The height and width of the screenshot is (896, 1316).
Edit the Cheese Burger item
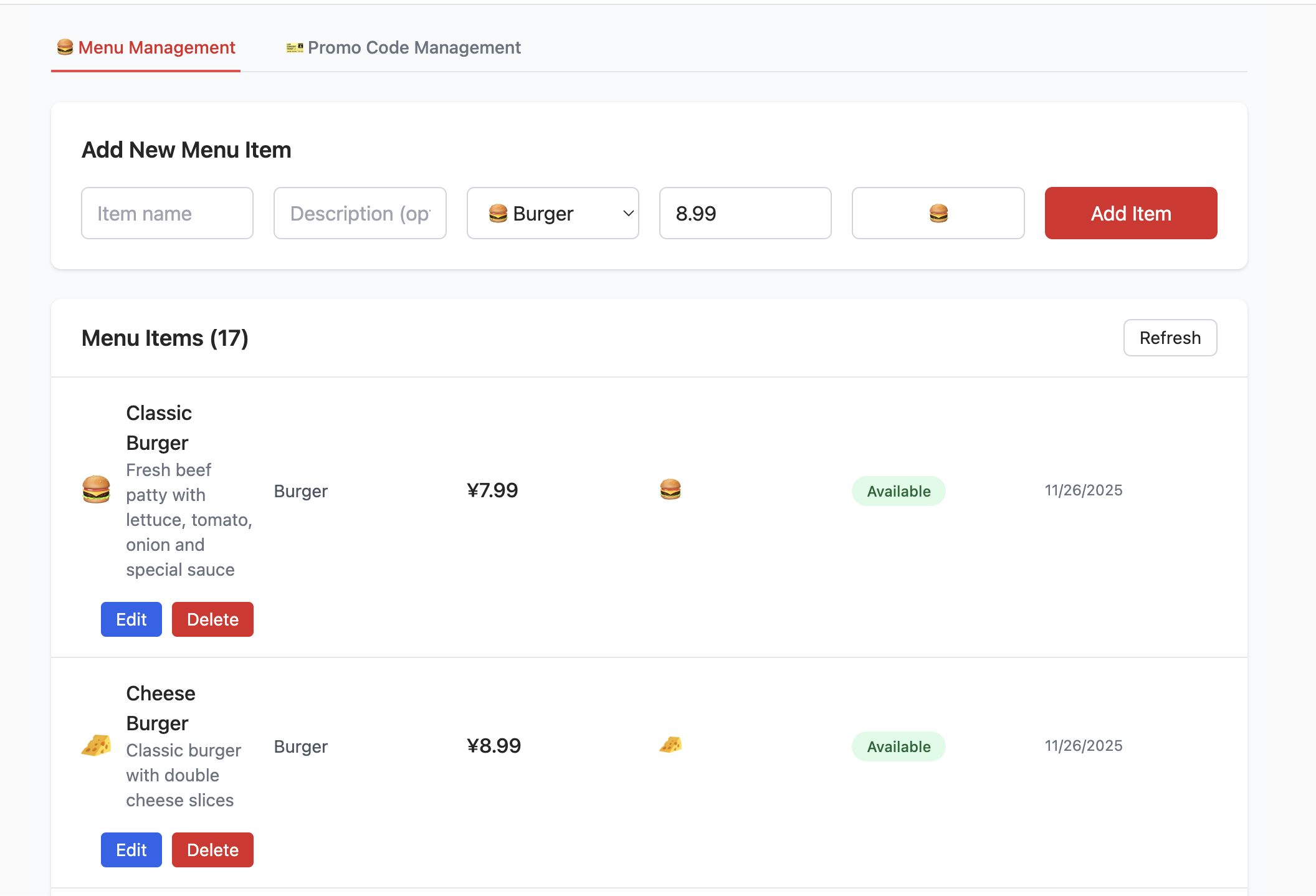tap(131, 850)
